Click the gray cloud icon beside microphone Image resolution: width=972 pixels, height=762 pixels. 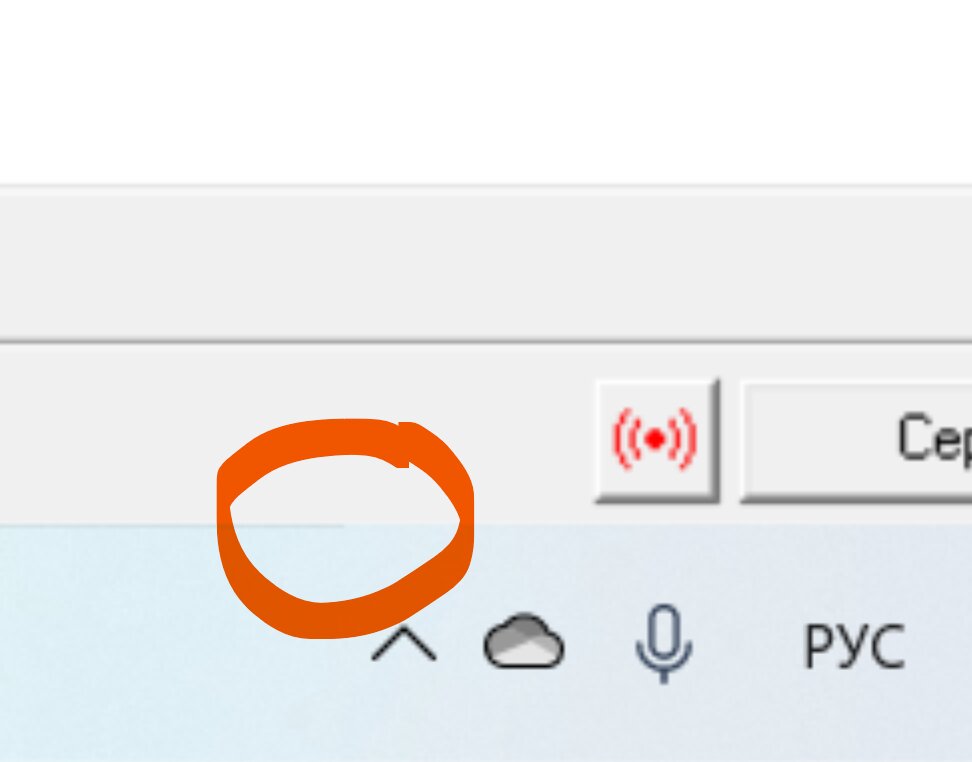pyautogui.click(x=524, y=642)
